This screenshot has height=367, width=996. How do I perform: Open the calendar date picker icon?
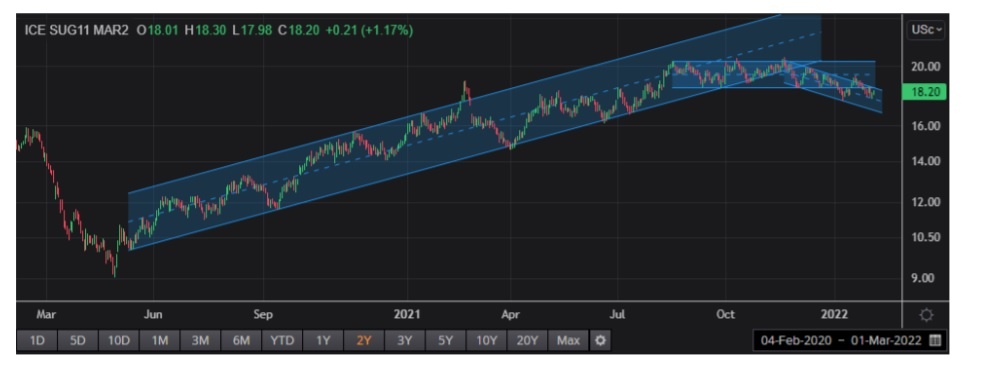pyautogui.click(x=934, y=340)
